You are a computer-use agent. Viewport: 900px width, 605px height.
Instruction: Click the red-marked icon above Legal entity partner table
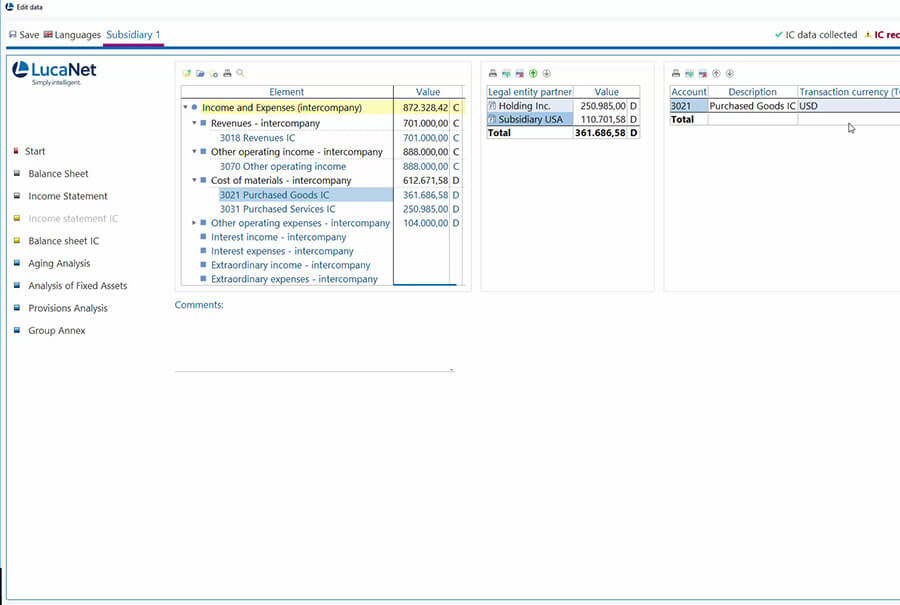(x=519, y=73)
